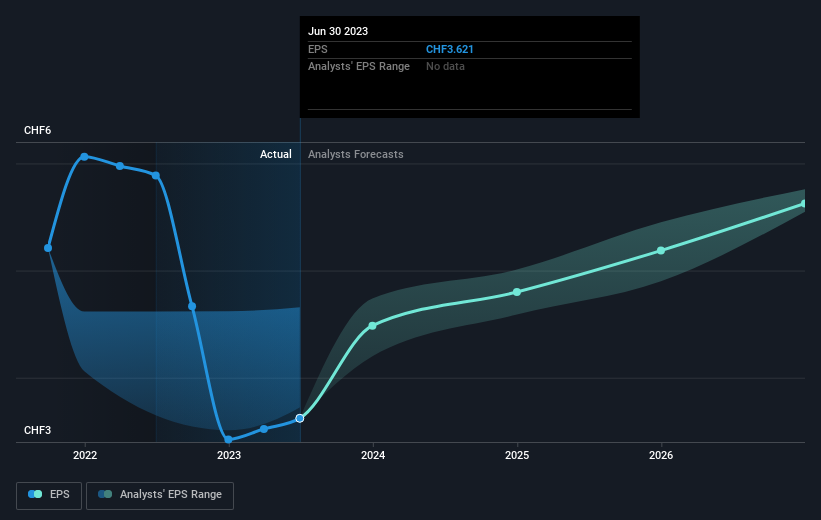
Task: Click the CHF3.621 EPS value in tooltip
Action: click(x=449, y=49)
